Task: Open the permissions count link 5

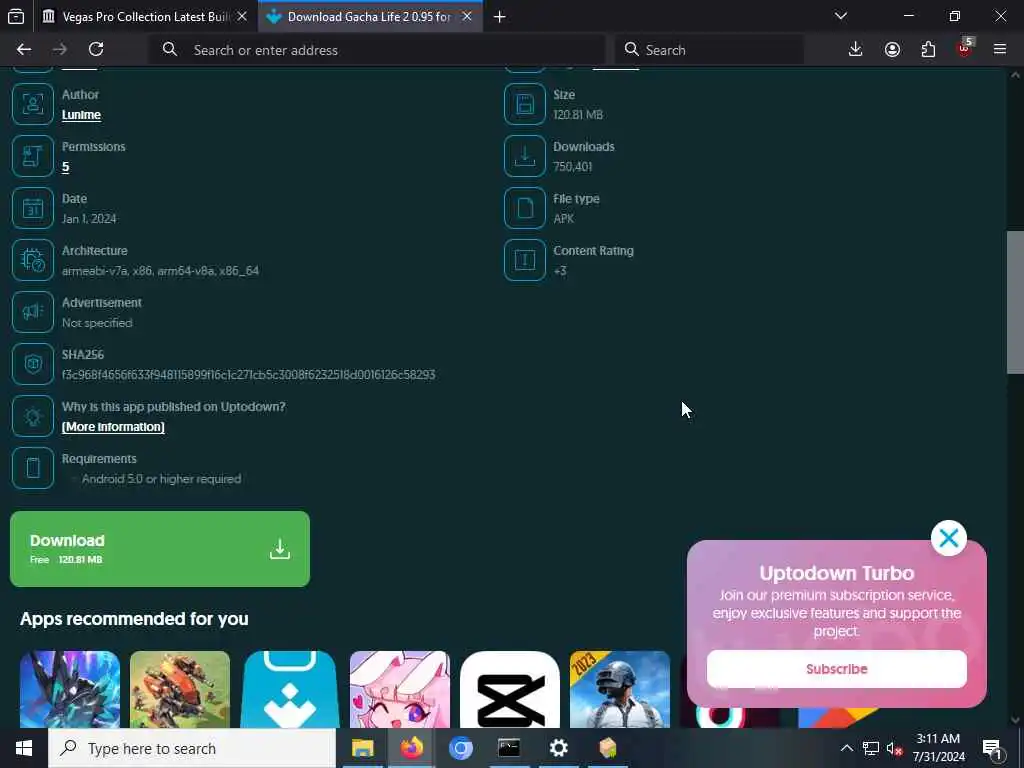Action: click(x=65, y=167)
